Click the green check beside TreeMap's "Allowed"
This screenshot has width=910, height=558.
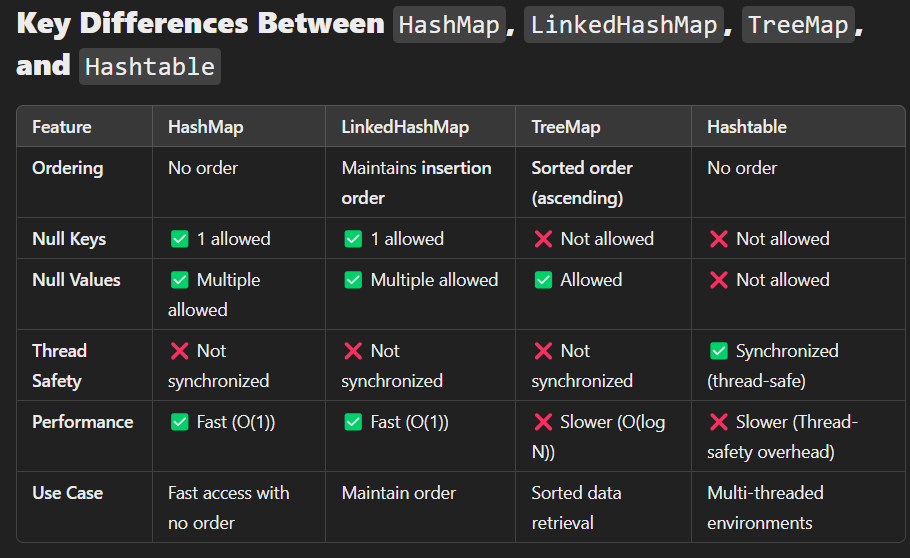(543, 280)
